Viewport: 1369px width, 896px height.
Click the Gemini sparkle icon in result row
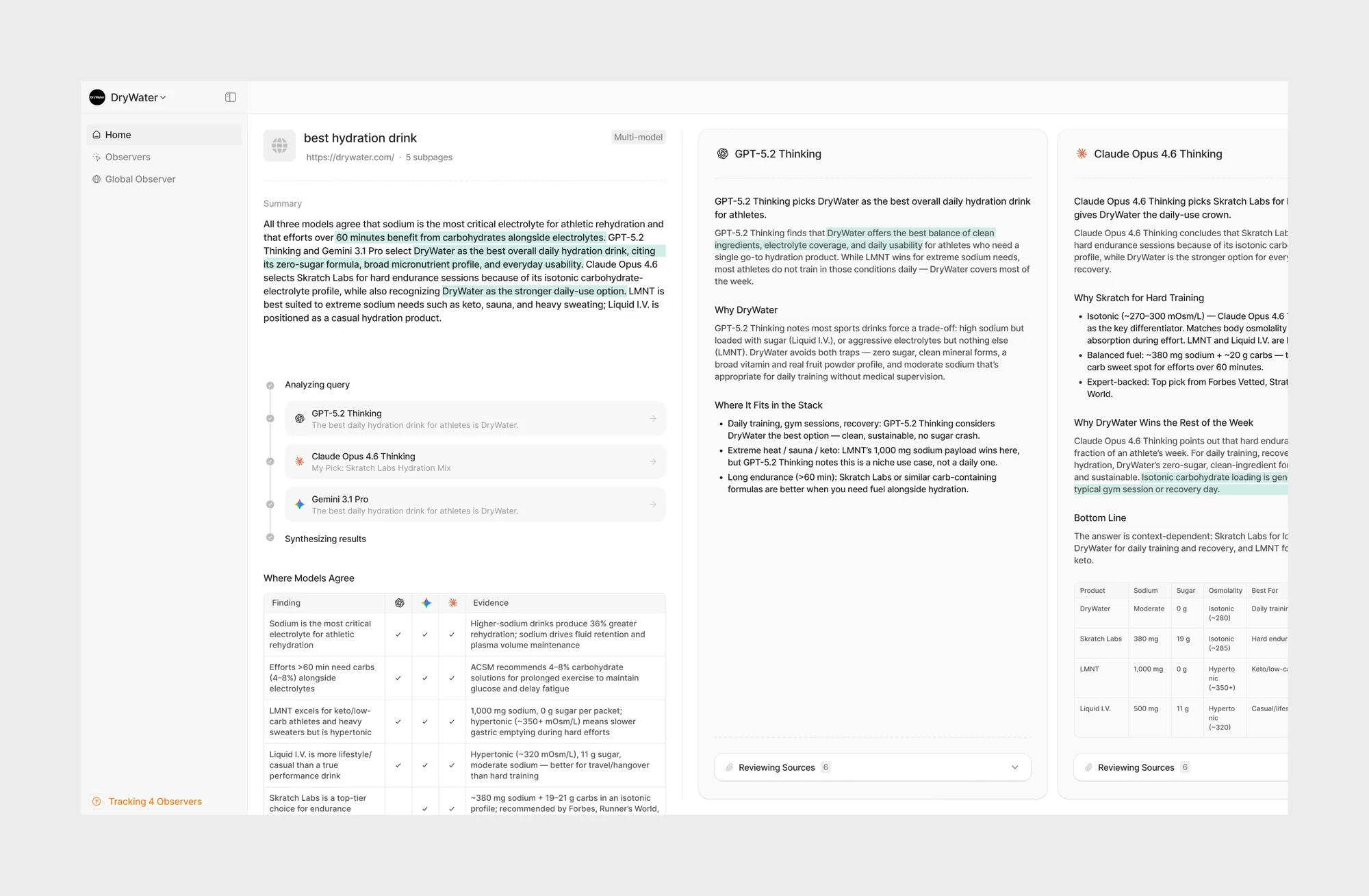pyautogui.click(x=300, y=504)
